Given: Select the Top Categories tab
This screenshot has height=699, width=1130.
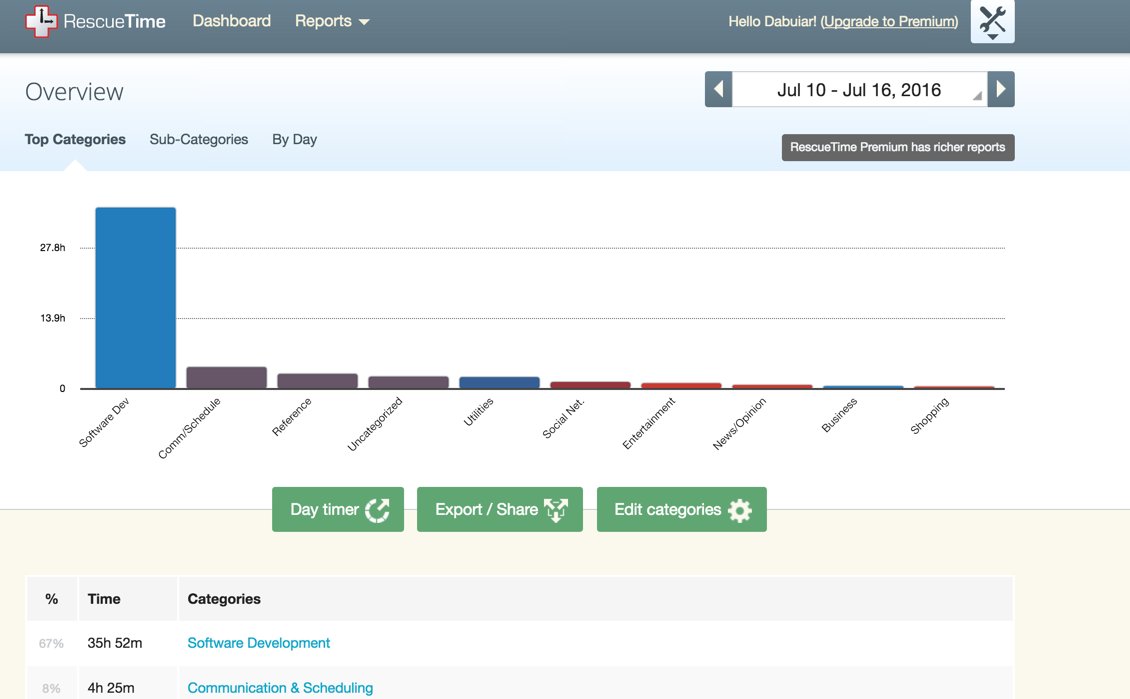Looking at the screenshot, I should [x=75, y=139].
